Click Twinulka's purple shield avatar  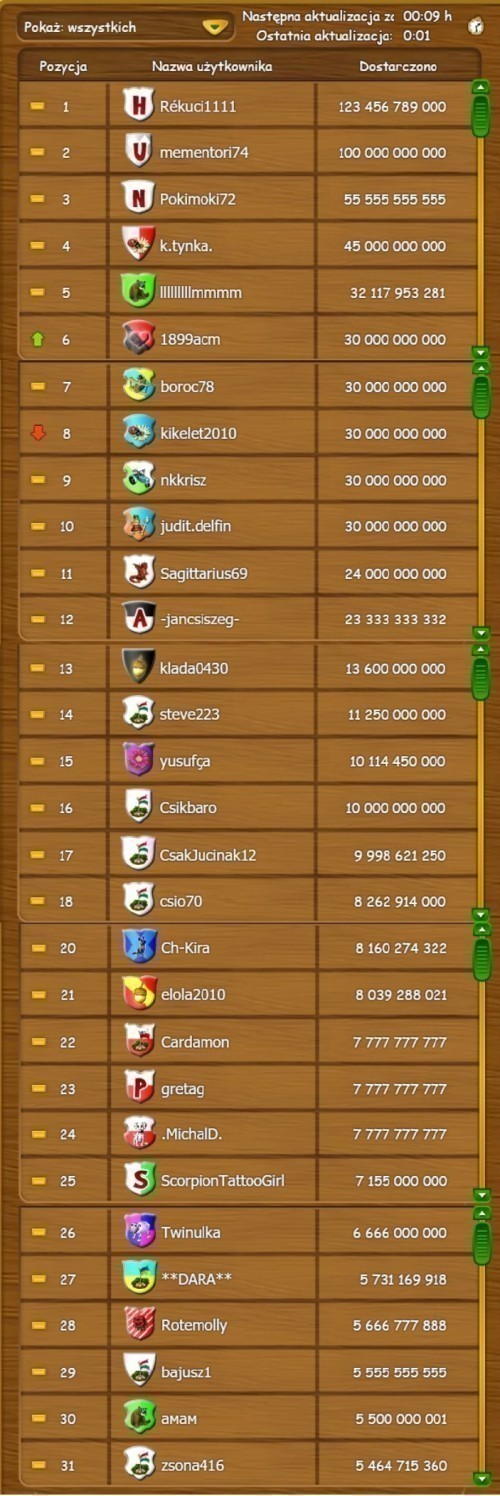pos(140,1232)
